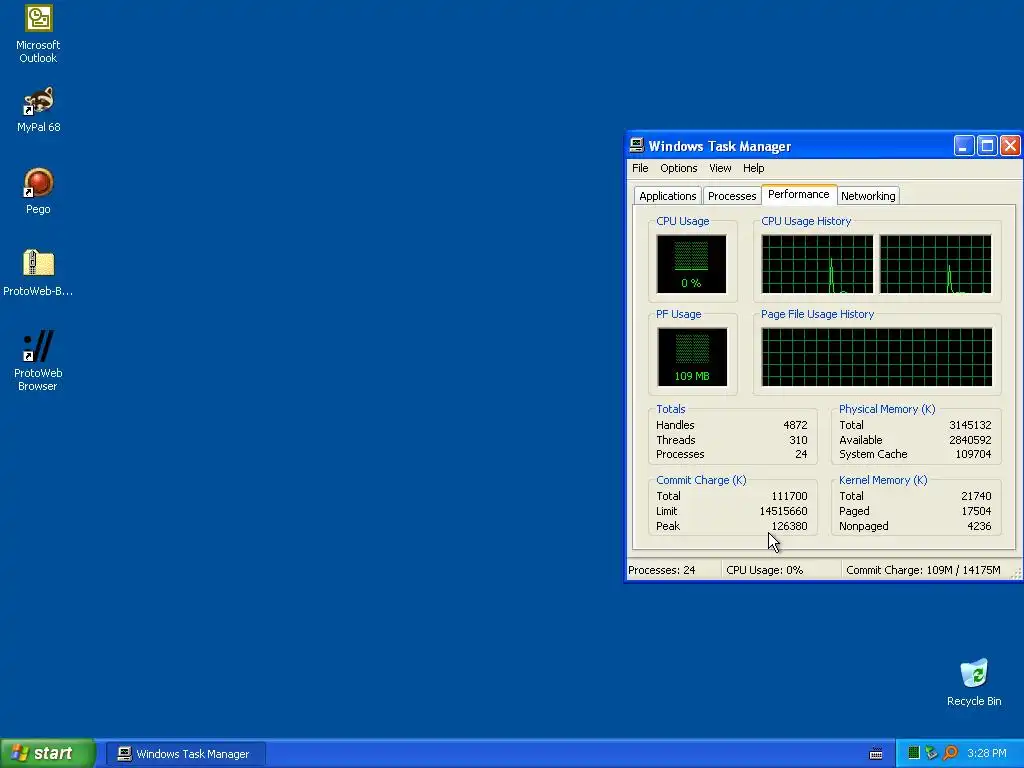Screen dimensions: 1024x768
Task: Select the Pego desktop shortcut
Action: 38,191
